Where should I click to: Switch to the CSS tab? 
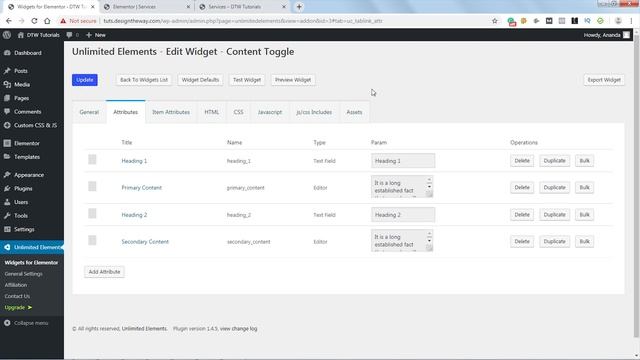238,112
